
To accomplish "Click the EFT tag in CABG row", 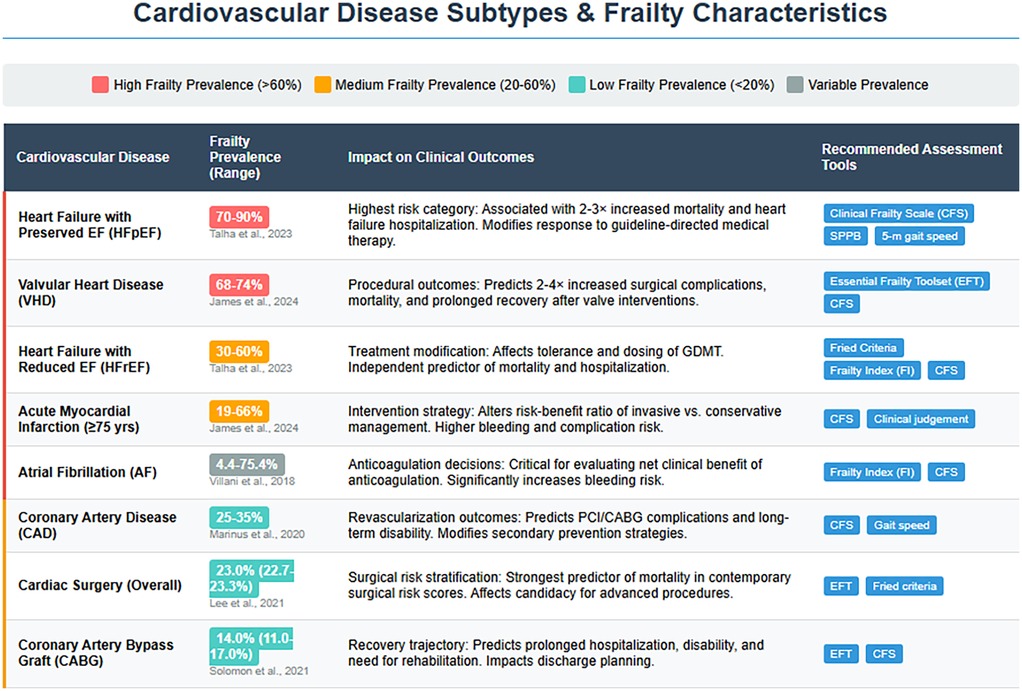I will pyautogui.click(x=841, y=654).
